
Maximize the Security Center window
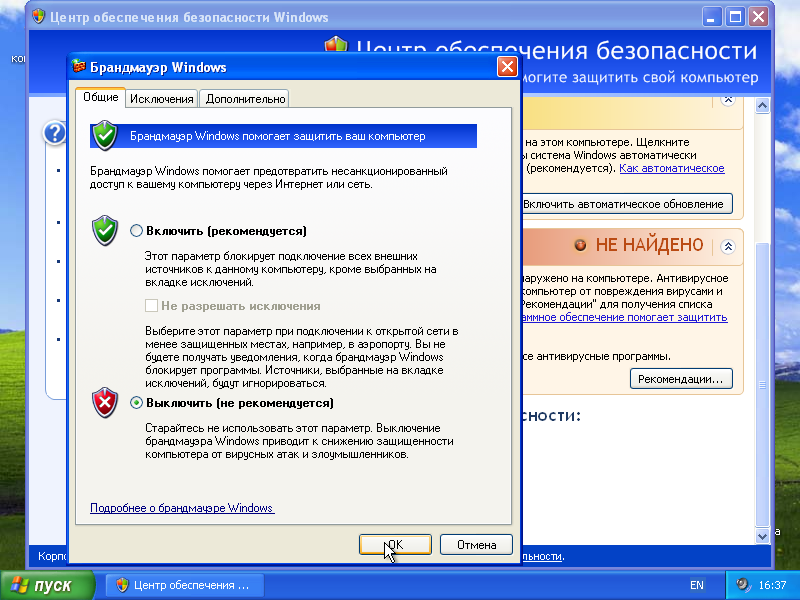(x=735, y=17)
